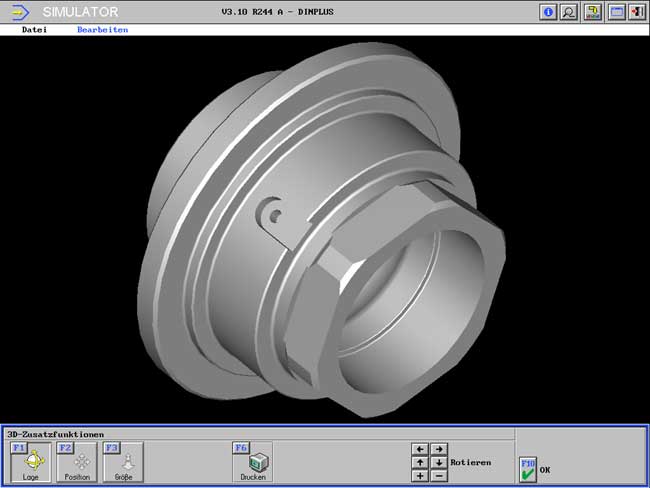Click the yellow notes icon at top right

(x=592, y=12)
